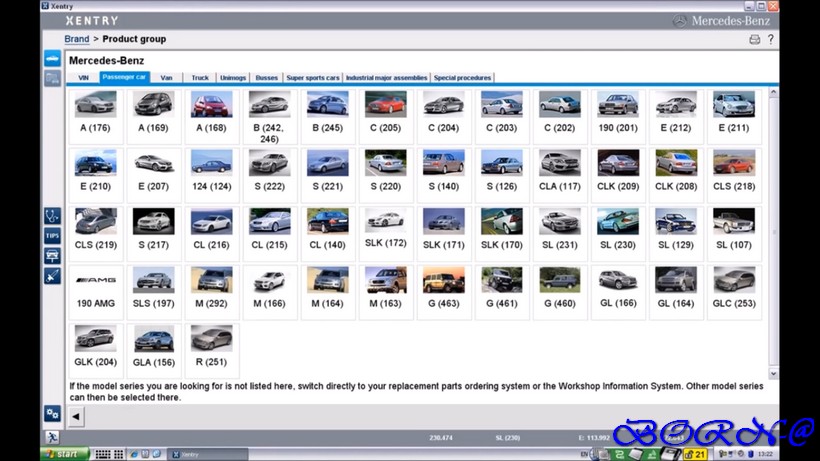
Task: Click the printer icon in the header
Action: pyautogui.click(x=755, y=39)
